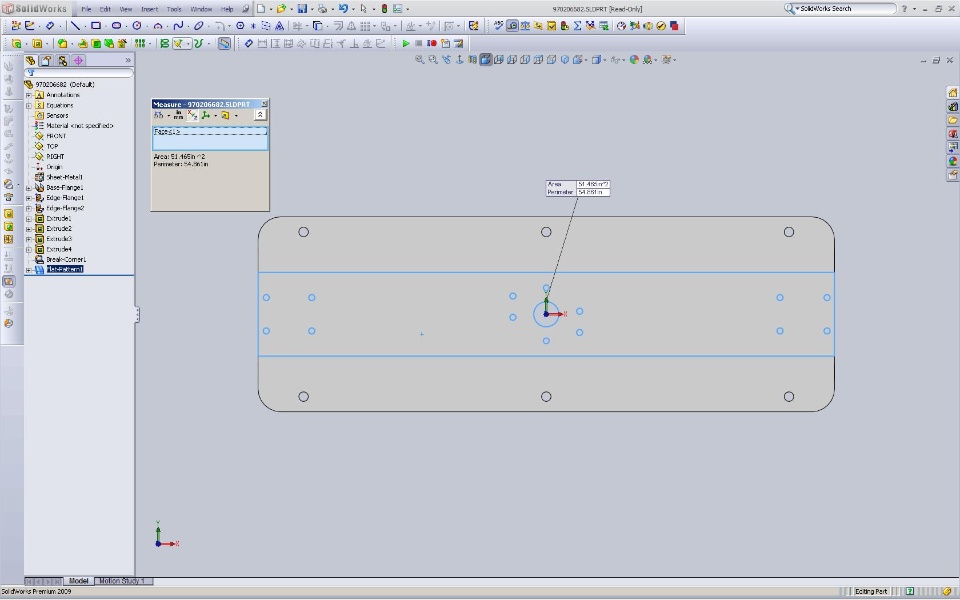Select the Rectangle sketch tool
The height and width of the screenshot is (600, 960).
coord(96,26)
